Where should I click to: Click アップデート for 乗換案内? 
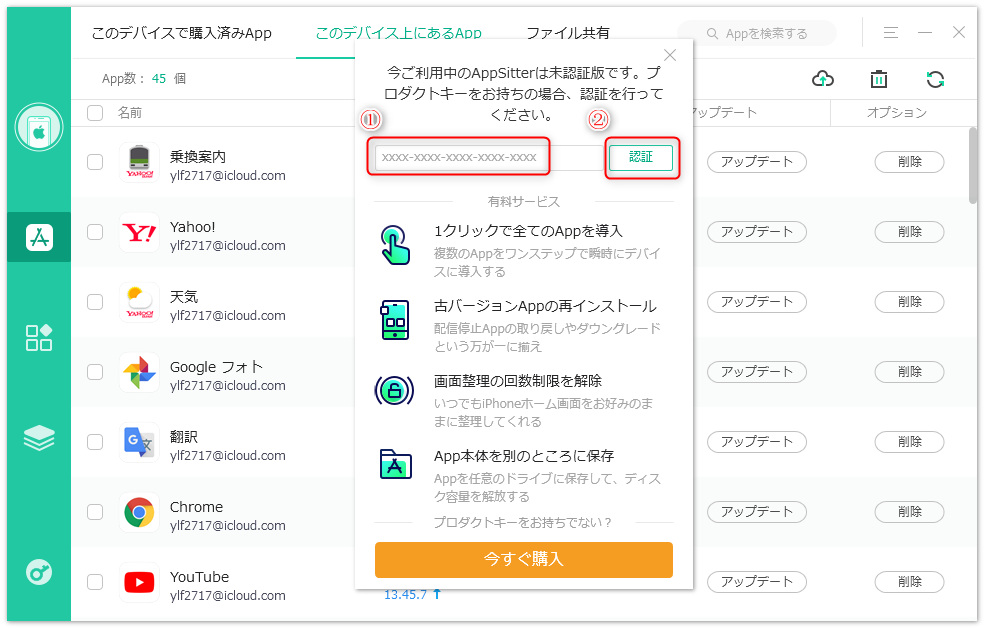756,162
